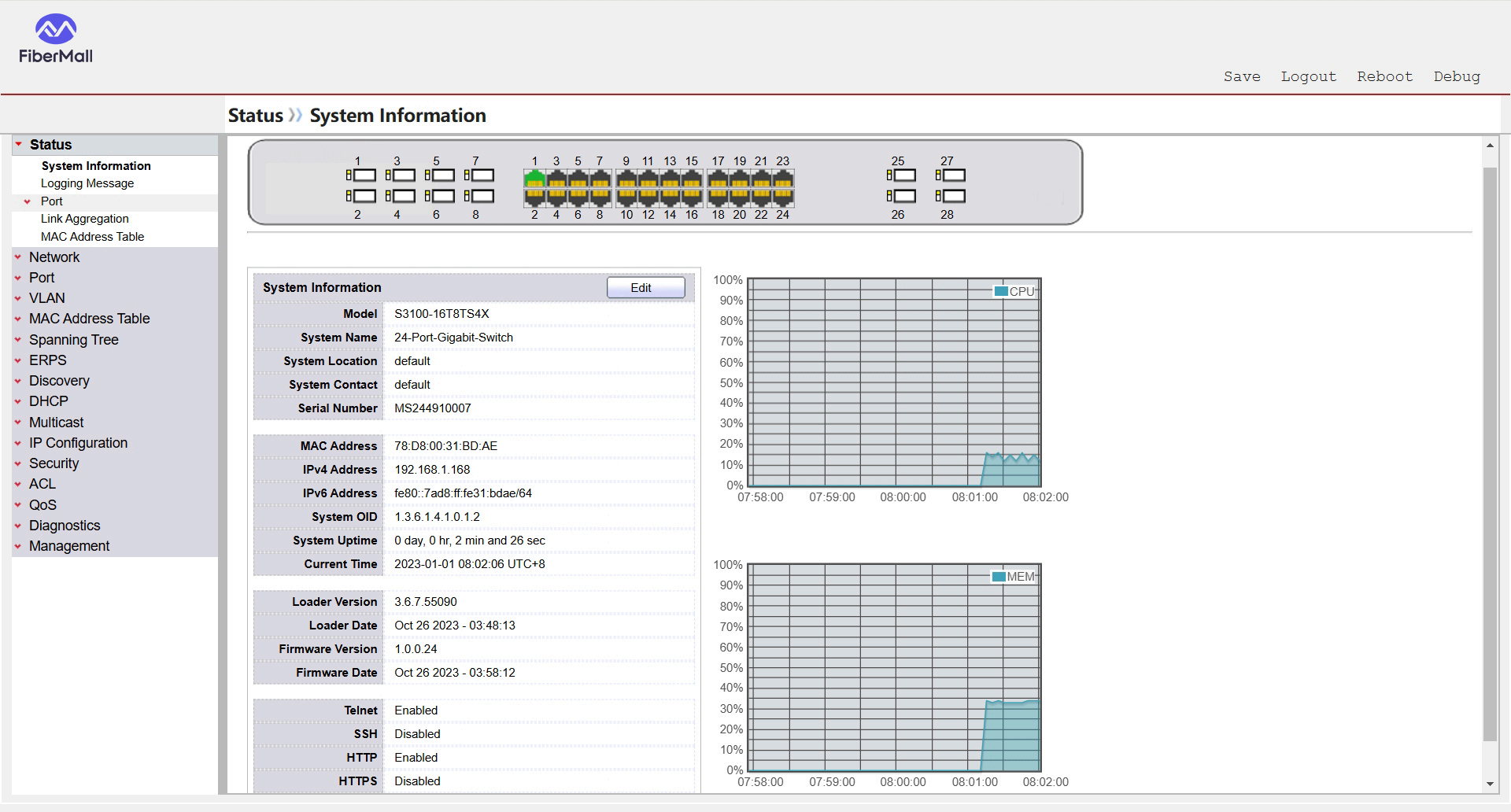
Task: Open Link Aggregation under Status
Action: (85, 219)
